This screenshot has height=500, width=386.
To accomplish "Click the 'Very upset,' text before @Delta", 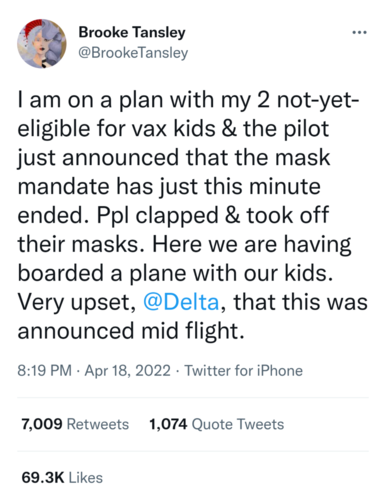I will pos(77,303).
